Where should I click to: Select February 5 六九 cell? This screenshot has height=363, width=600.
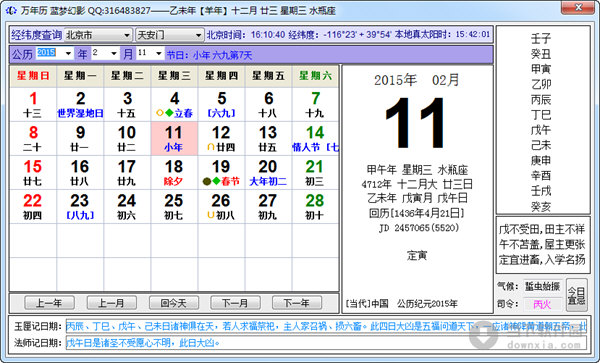222,104
